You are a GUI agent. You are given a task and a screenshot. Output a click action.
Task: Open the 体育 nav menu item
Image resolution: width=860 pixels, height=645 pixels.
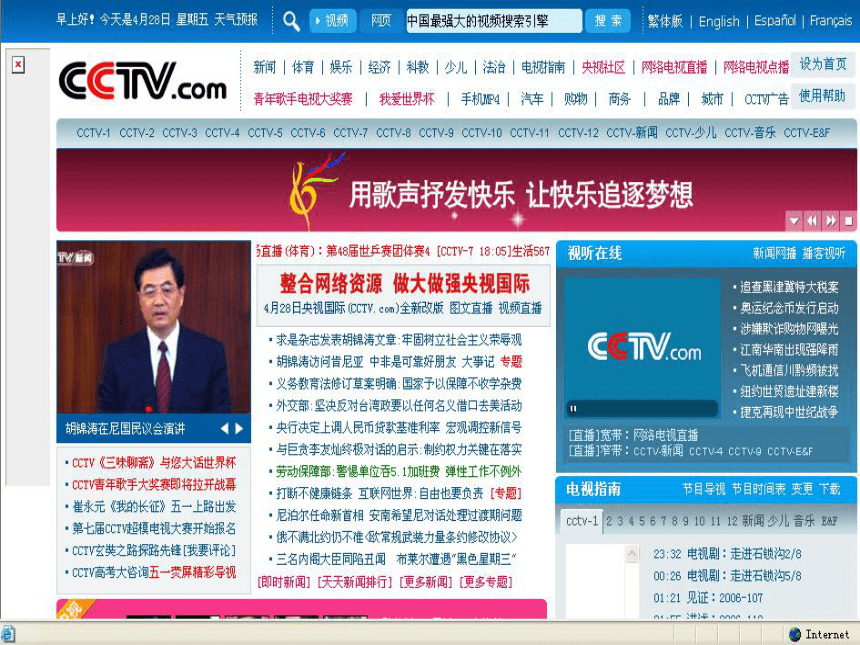point(303,67)
